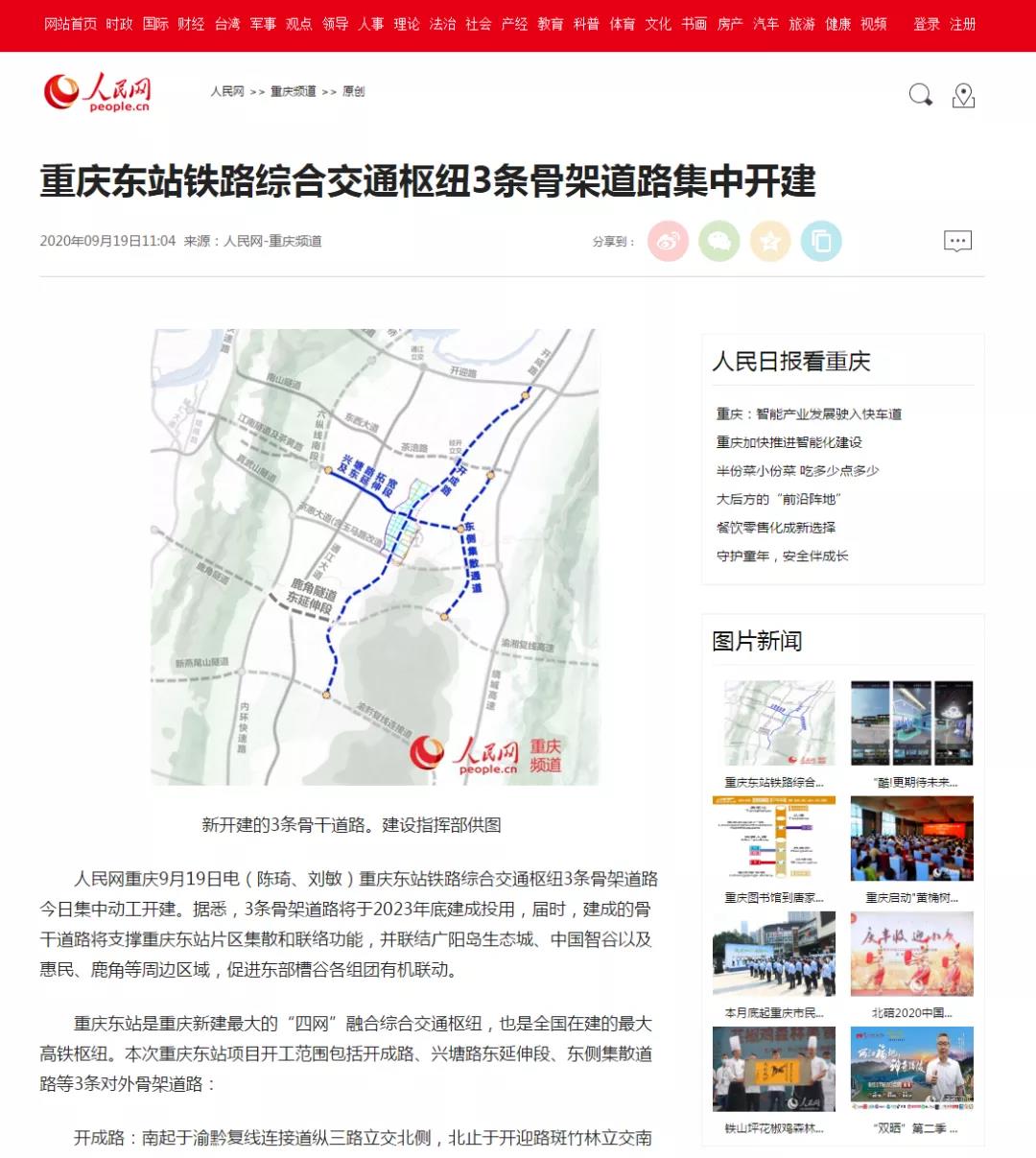Open the 重庆启动"黄桷树" conference thumbnail

[912, 838]
